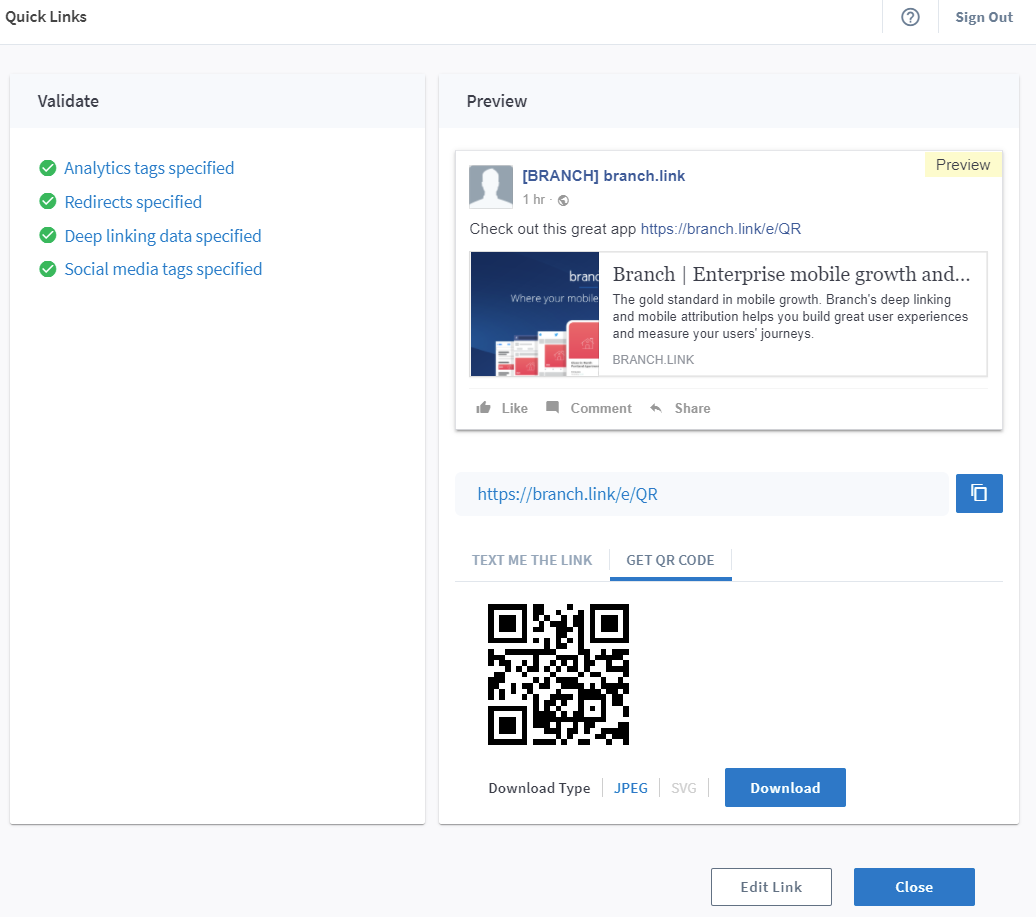
Task: Click the globe privacy icon next to 1 hr
Action: pyautogui.click(x=563, y=200)
